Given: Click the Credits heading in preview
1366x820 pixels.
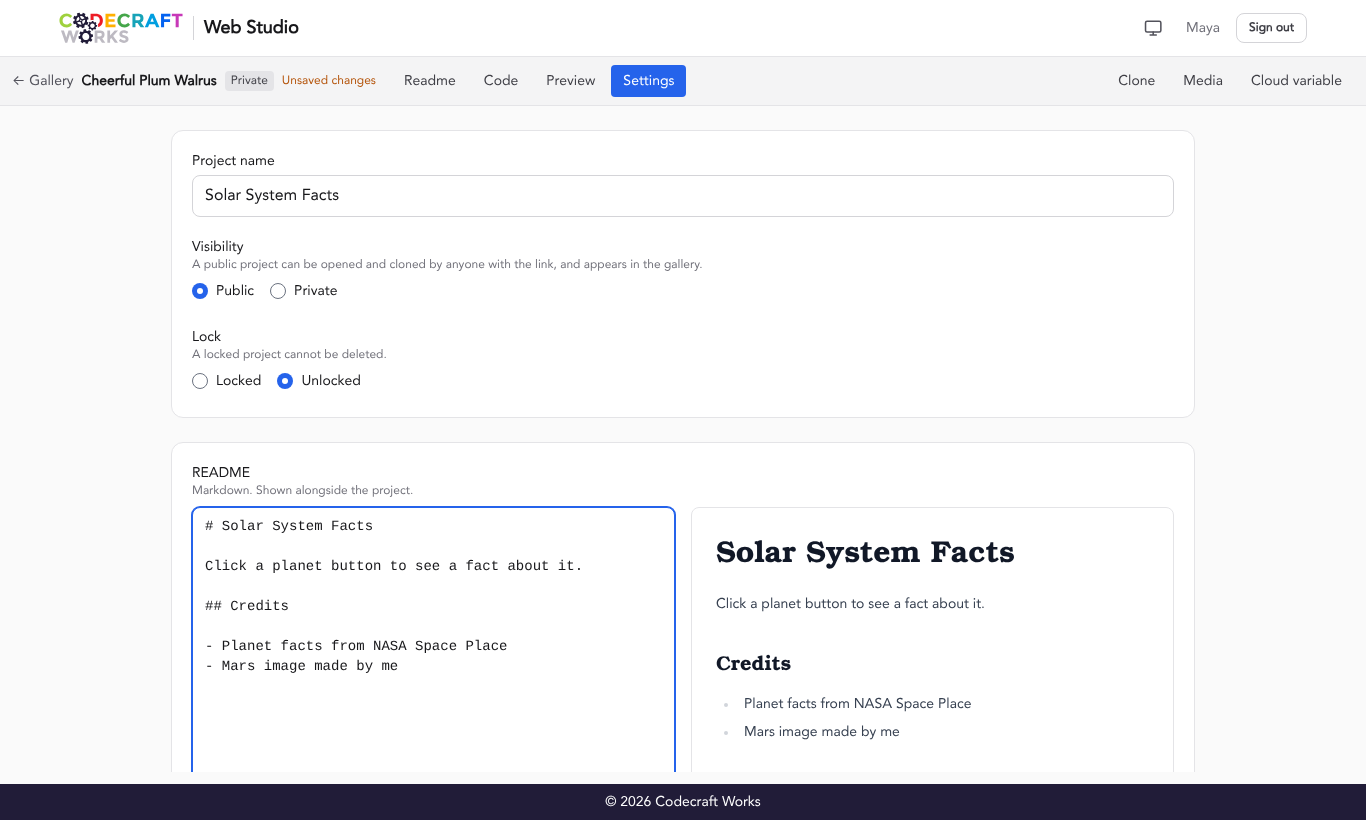Looking at the screenshot, I should (753, 663).
